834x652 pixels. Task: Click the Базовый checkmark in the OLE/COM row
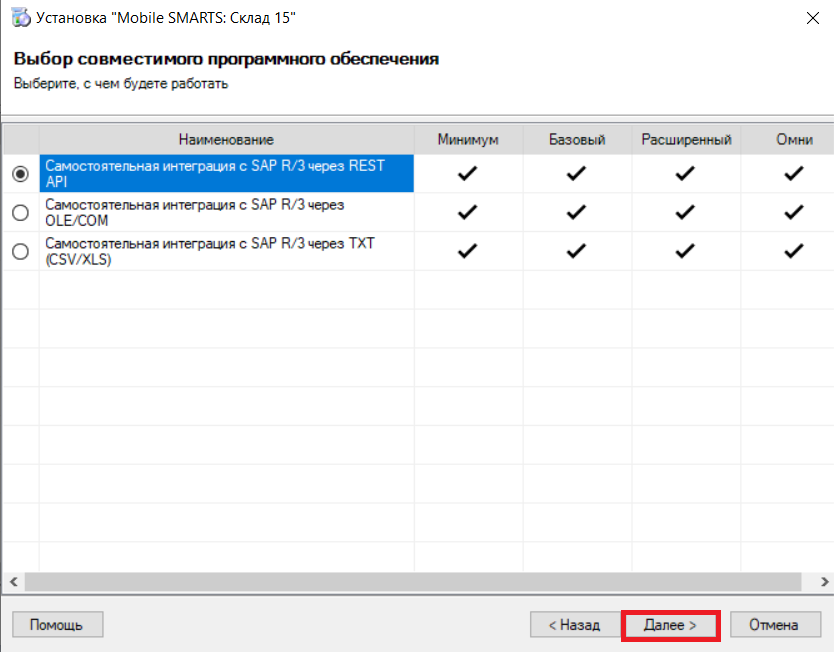click(x=577, y=212)
